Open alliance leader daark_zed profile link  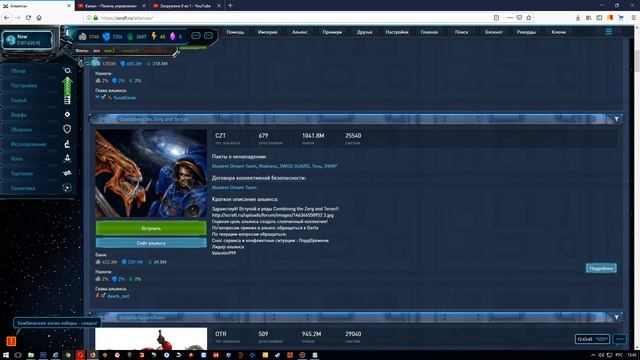[118, 296]
